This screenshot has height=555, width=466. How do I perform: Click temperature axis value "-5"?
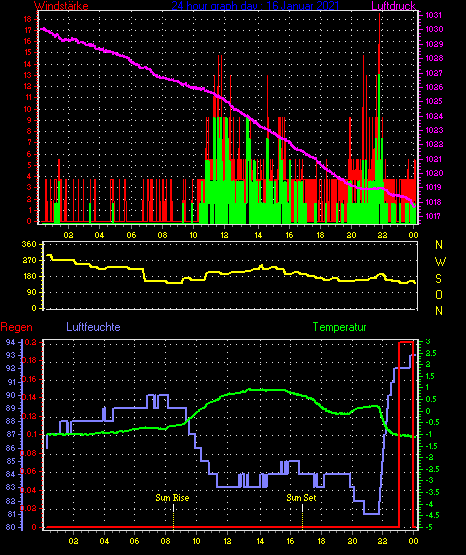(x=429, y=527)
